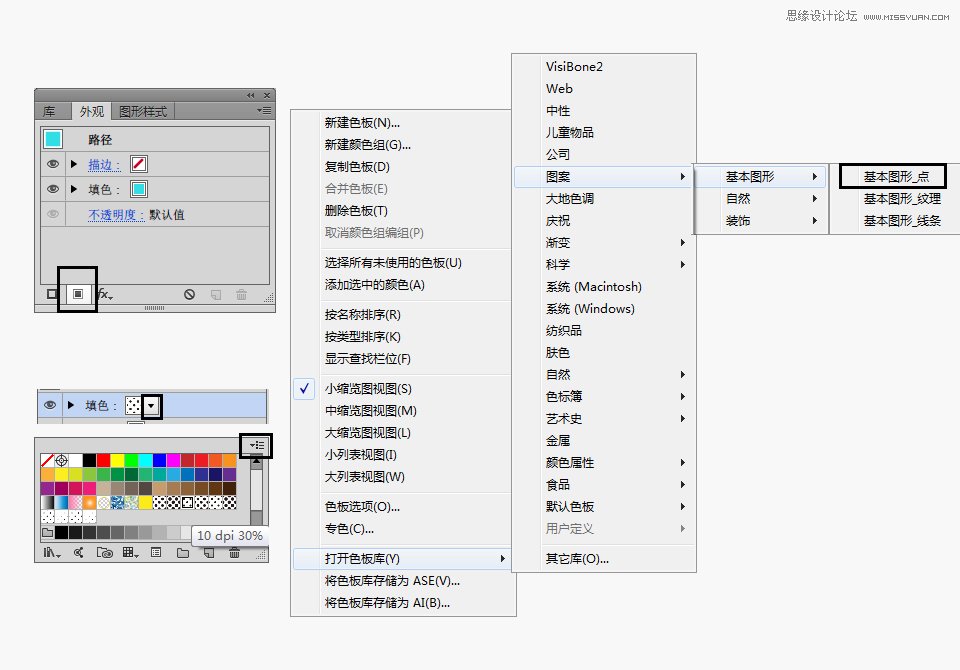960x670 pixels.
Task: Toggle visibility of the 描边 stroke attribute
Action: click(x=52, y=162)
